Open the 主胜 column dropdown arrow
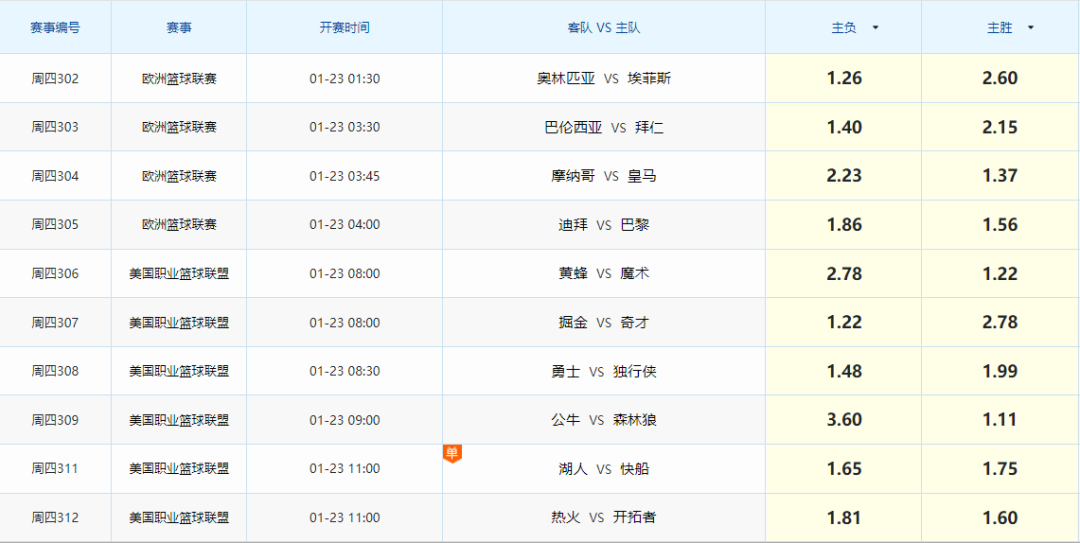 coord(1030,28)
